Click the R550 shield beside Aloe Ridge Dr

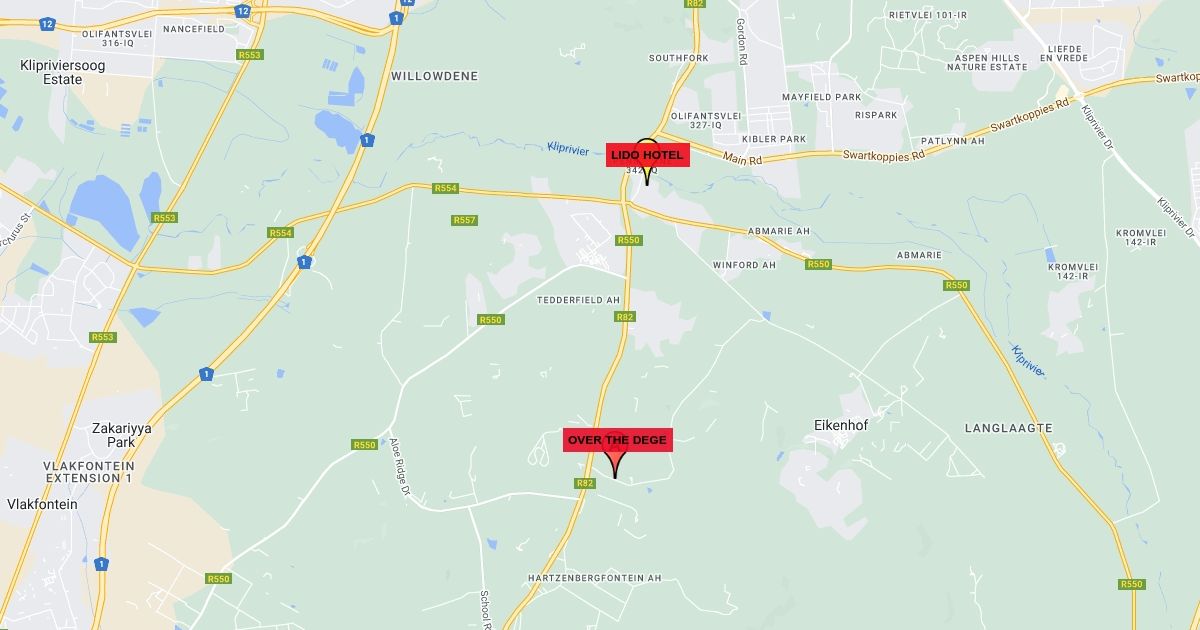pos(364,445)
